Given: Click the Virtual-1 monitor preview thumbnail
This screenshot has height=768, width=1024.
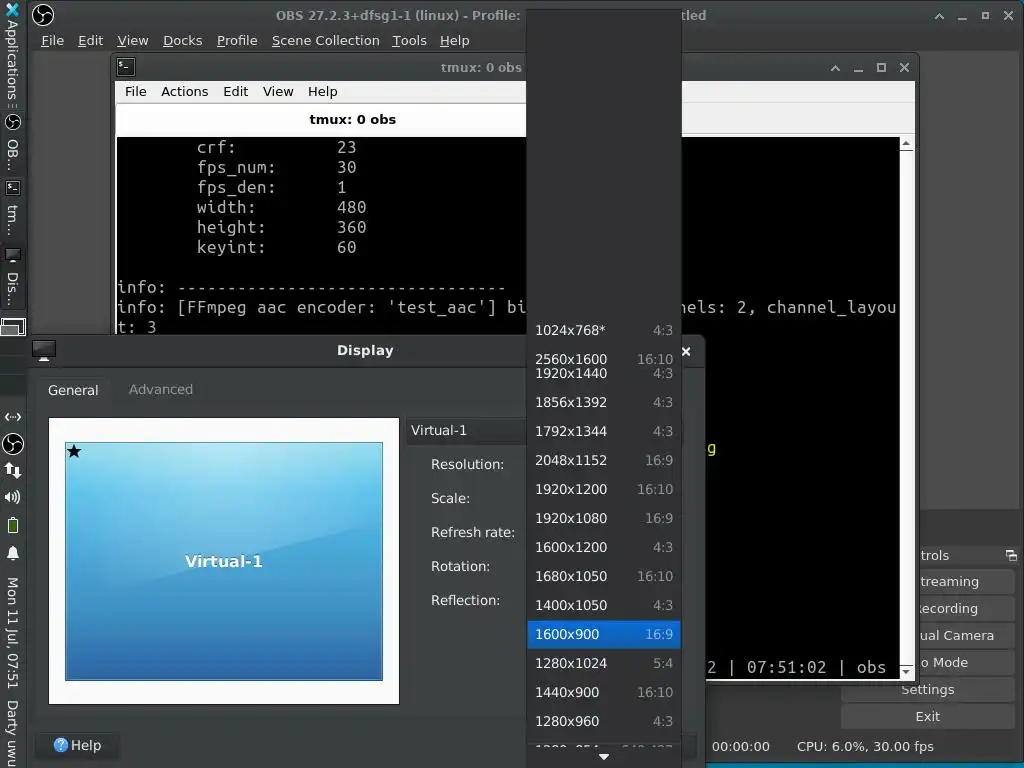Looking at the screenshot, I should (224, 561).
